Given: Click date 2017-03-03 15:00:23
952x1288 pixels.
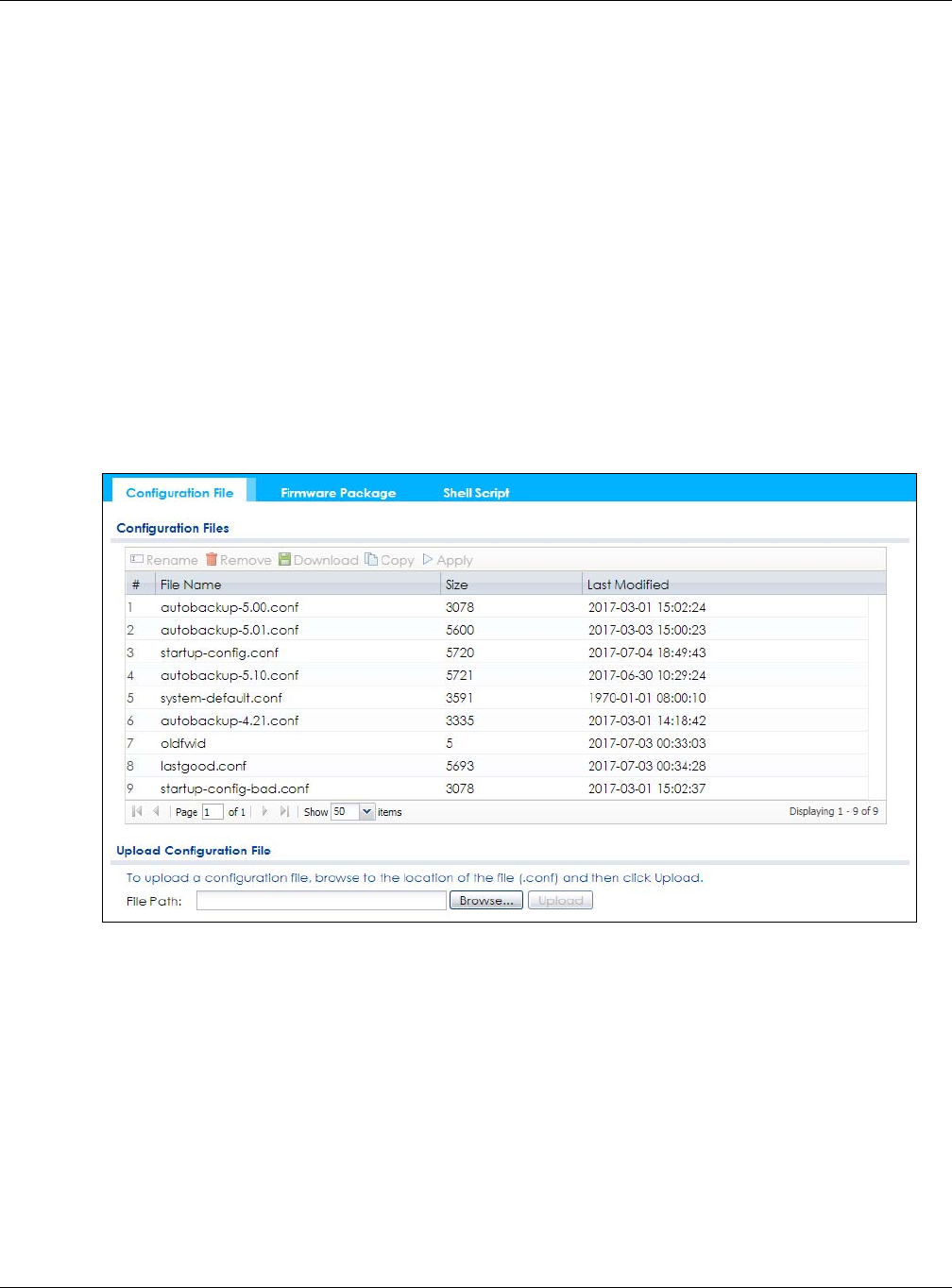Looking at the screenshot, I should click(647, 630).
